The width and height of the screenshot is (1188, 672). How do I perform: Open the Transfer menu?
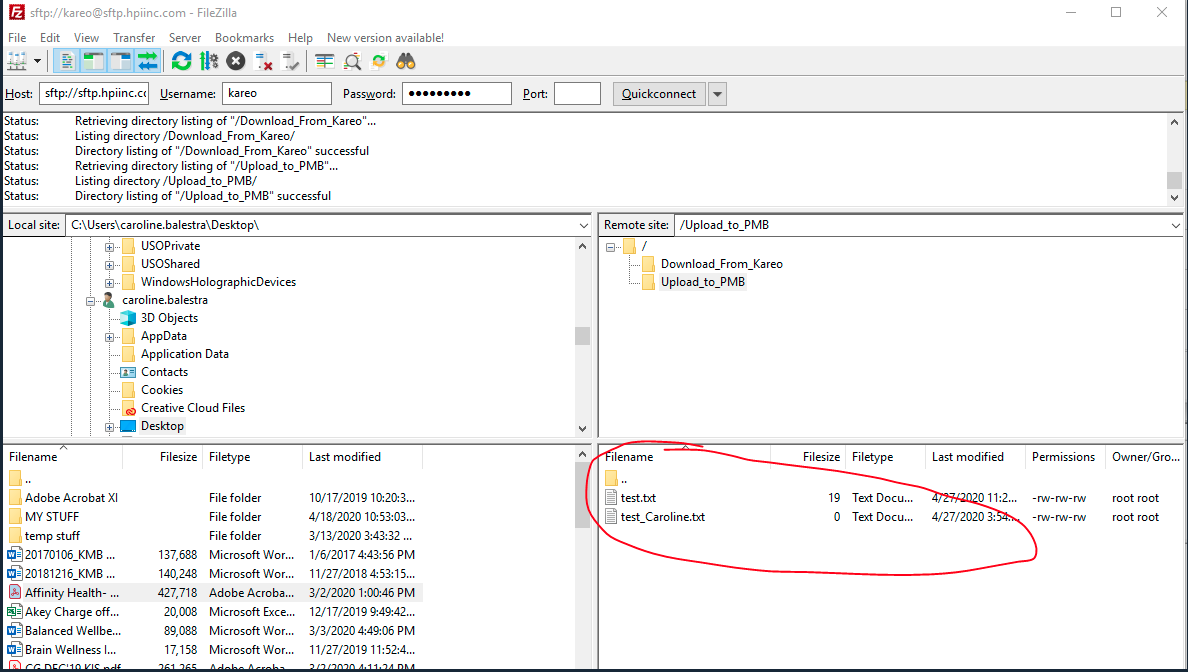click(134, 38)
